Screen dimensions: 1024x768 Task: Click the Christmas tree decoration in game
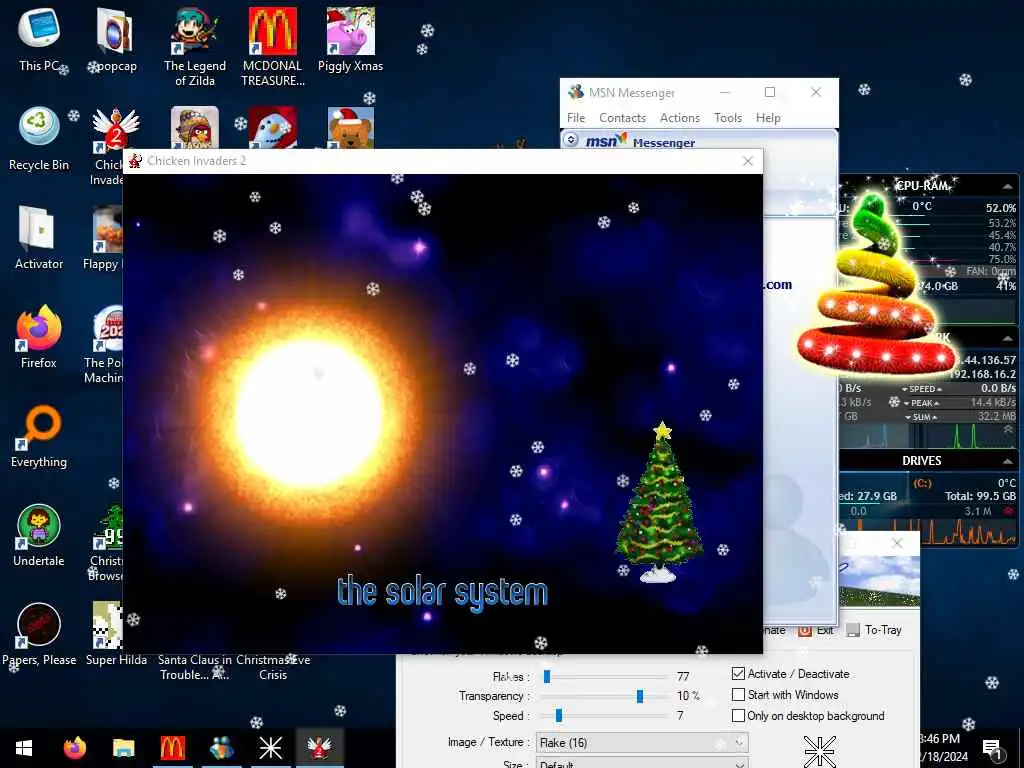660,502
